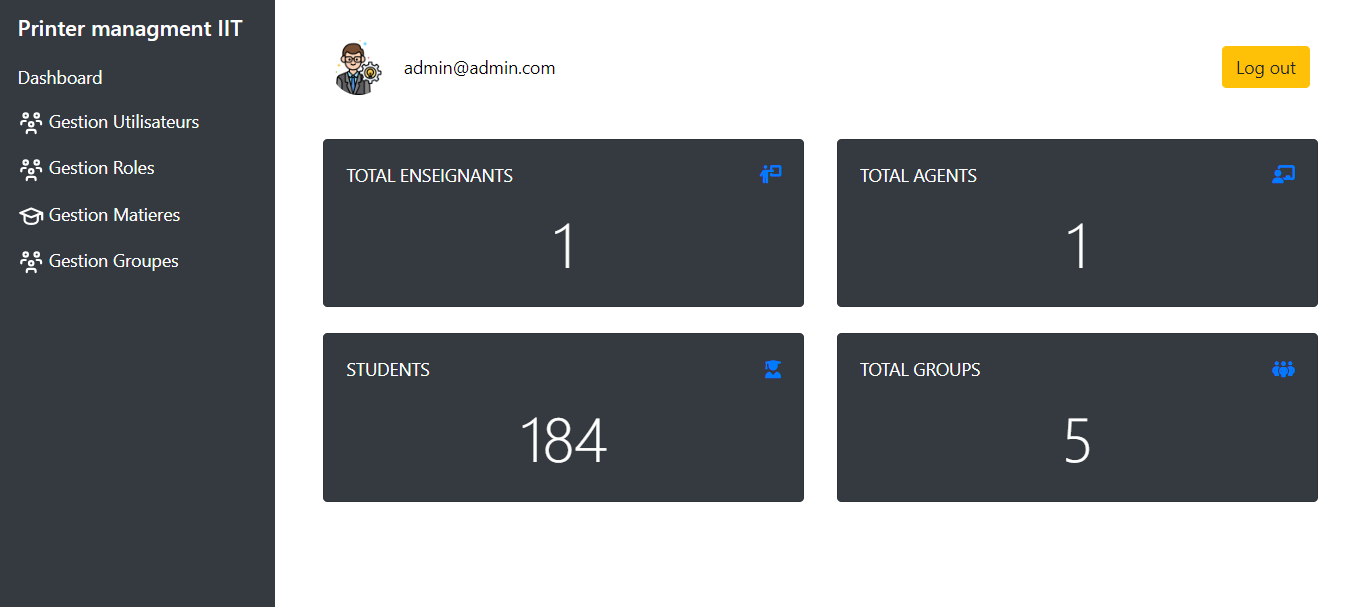The width and height of the screenshot is (1366, 607).
Task: Click the student icon in Students card
Action: [772, 369]
